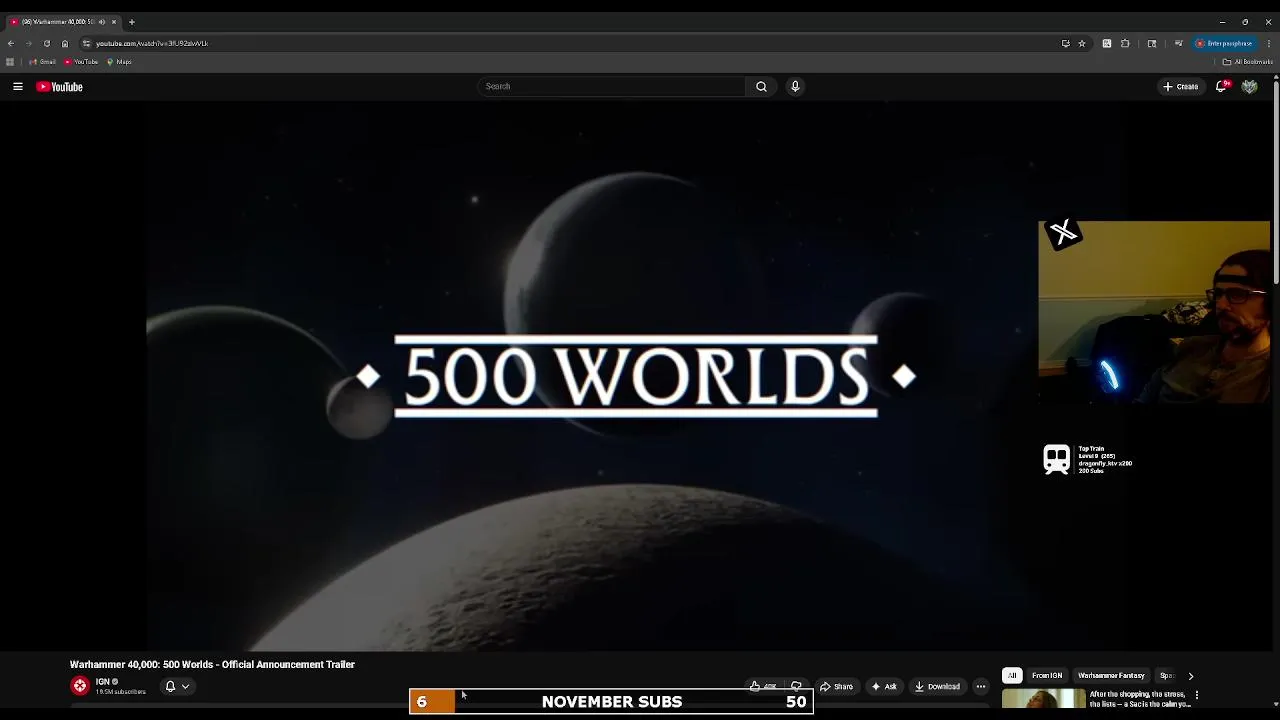The image size is (1280, 720).
Task: Focus the YouTube search field
Action: [612, 87]
